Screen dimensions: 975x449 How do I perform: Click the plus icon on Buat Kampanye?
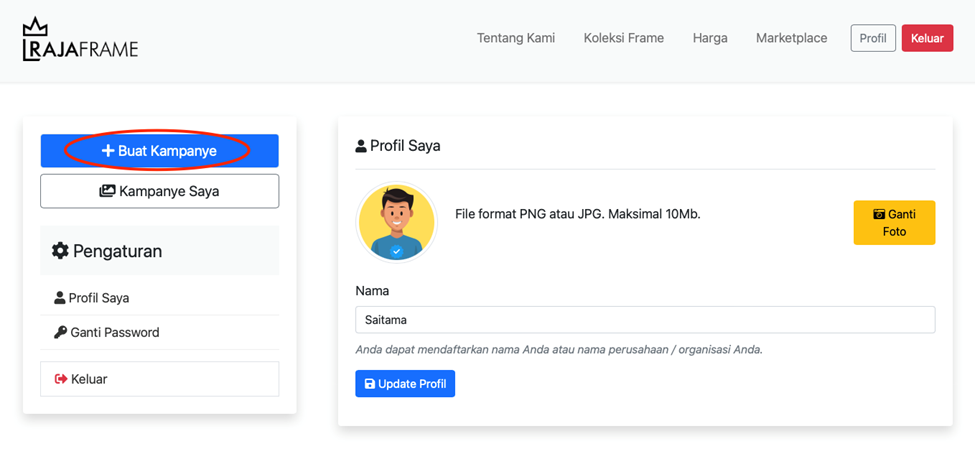(108, 151)
